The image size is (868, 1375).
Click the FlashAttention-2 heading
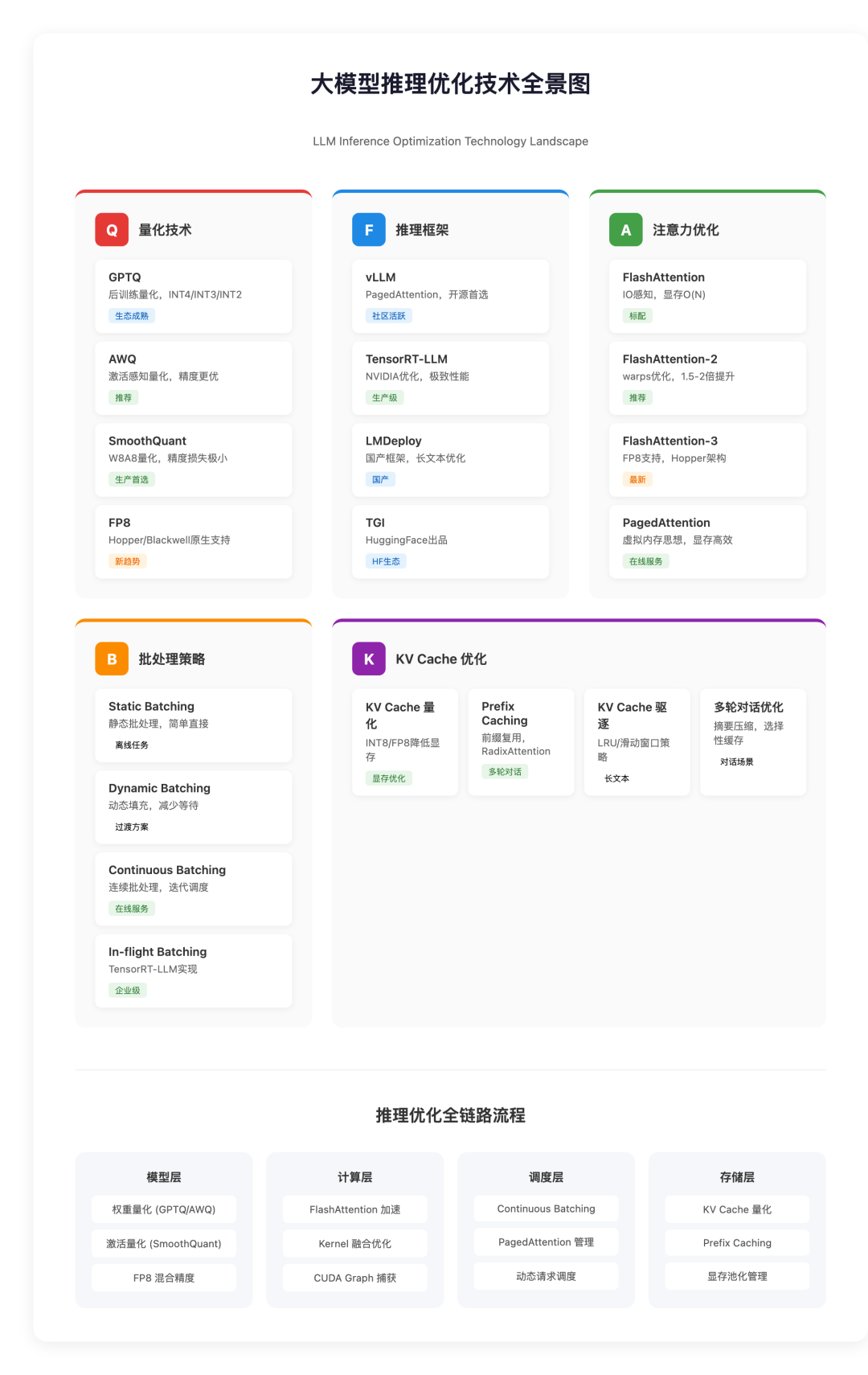(x=669, y=359)
